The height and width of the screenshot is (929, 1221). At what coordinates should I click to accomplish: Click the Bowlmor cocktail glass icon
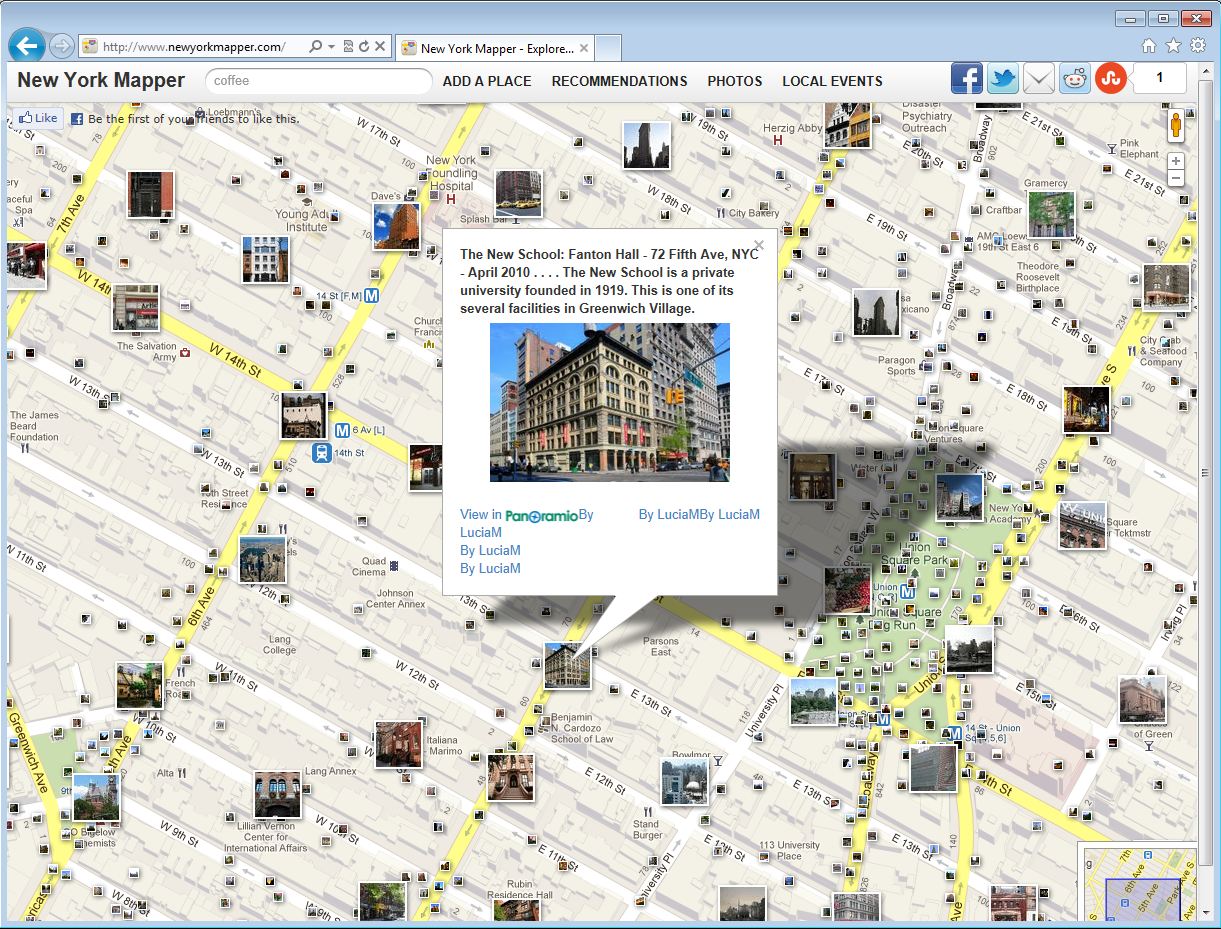point(717,761)
